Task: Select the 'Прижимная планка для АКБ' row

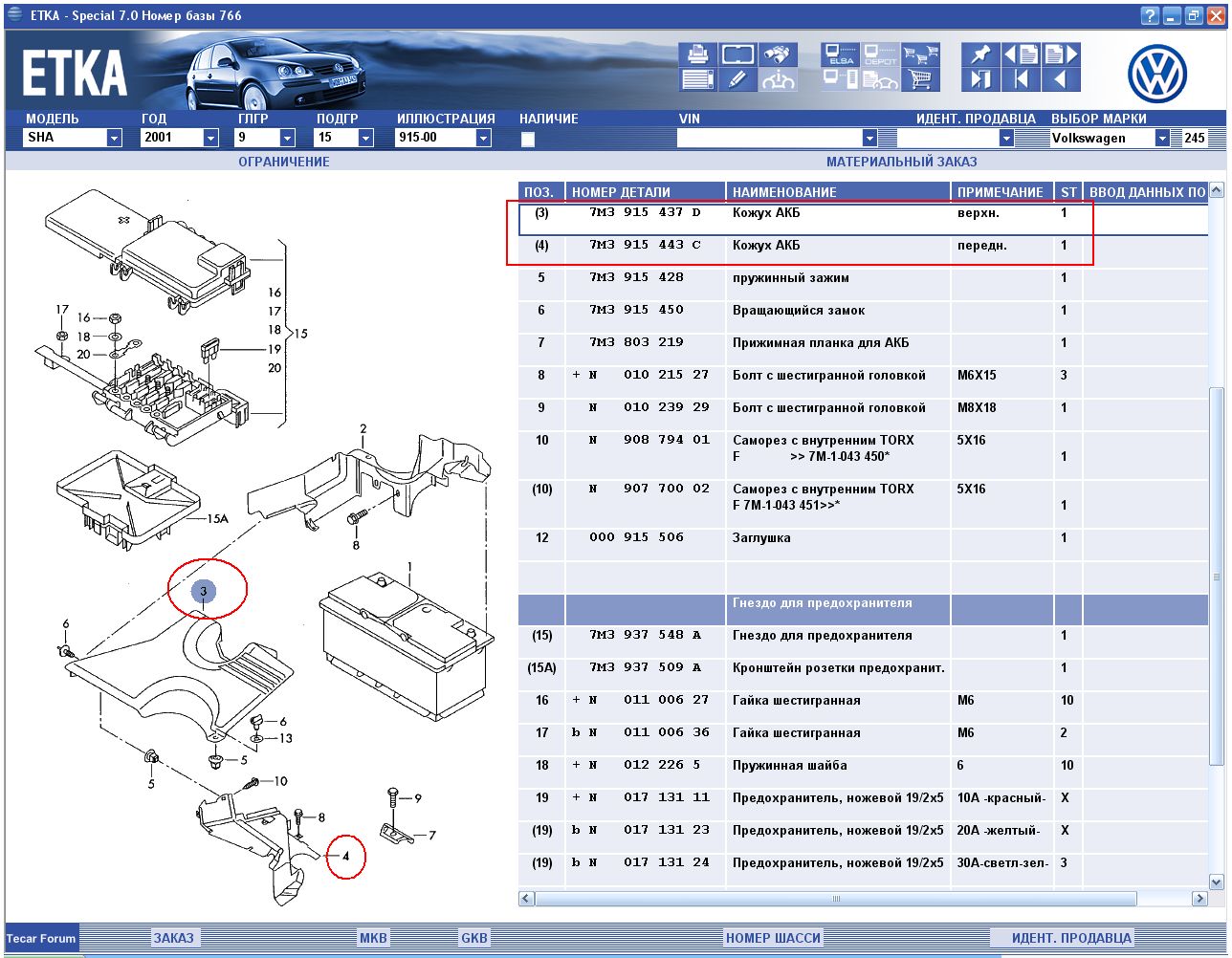Action: pyautogui.click(x=864, y=349)
